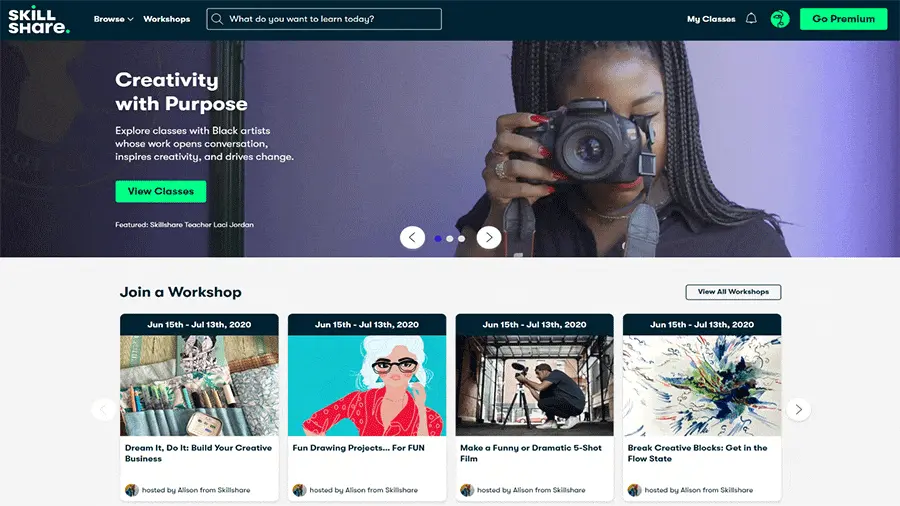Open the Fun Drawing Projects workshop thumbnail
Image resolution: width=900 pixels, height=506 pixels.
pos(366,385)
